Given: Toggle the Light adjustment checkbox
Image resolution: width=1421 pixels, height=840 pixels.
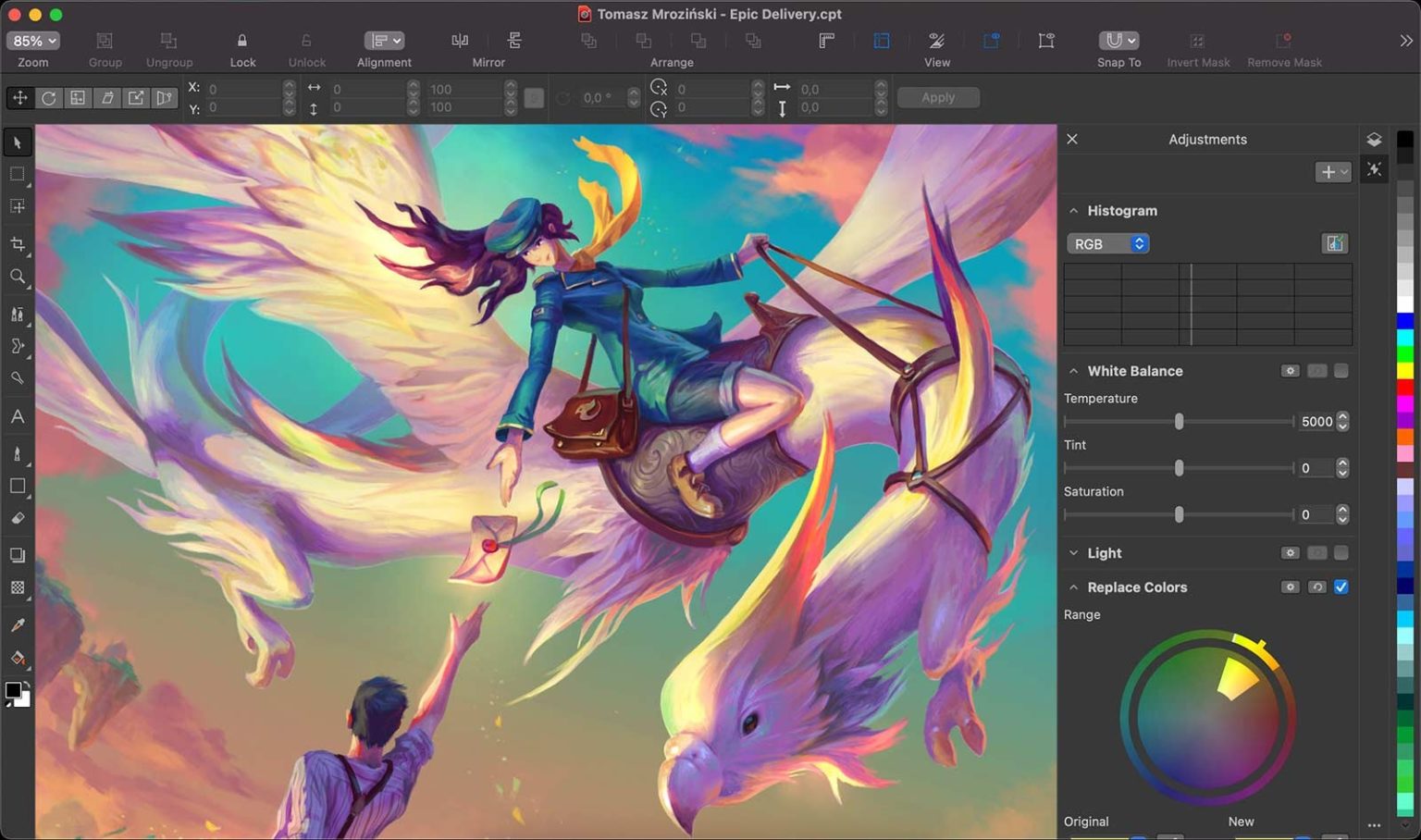Looking at the screenshot, I should coord(1341,553).
